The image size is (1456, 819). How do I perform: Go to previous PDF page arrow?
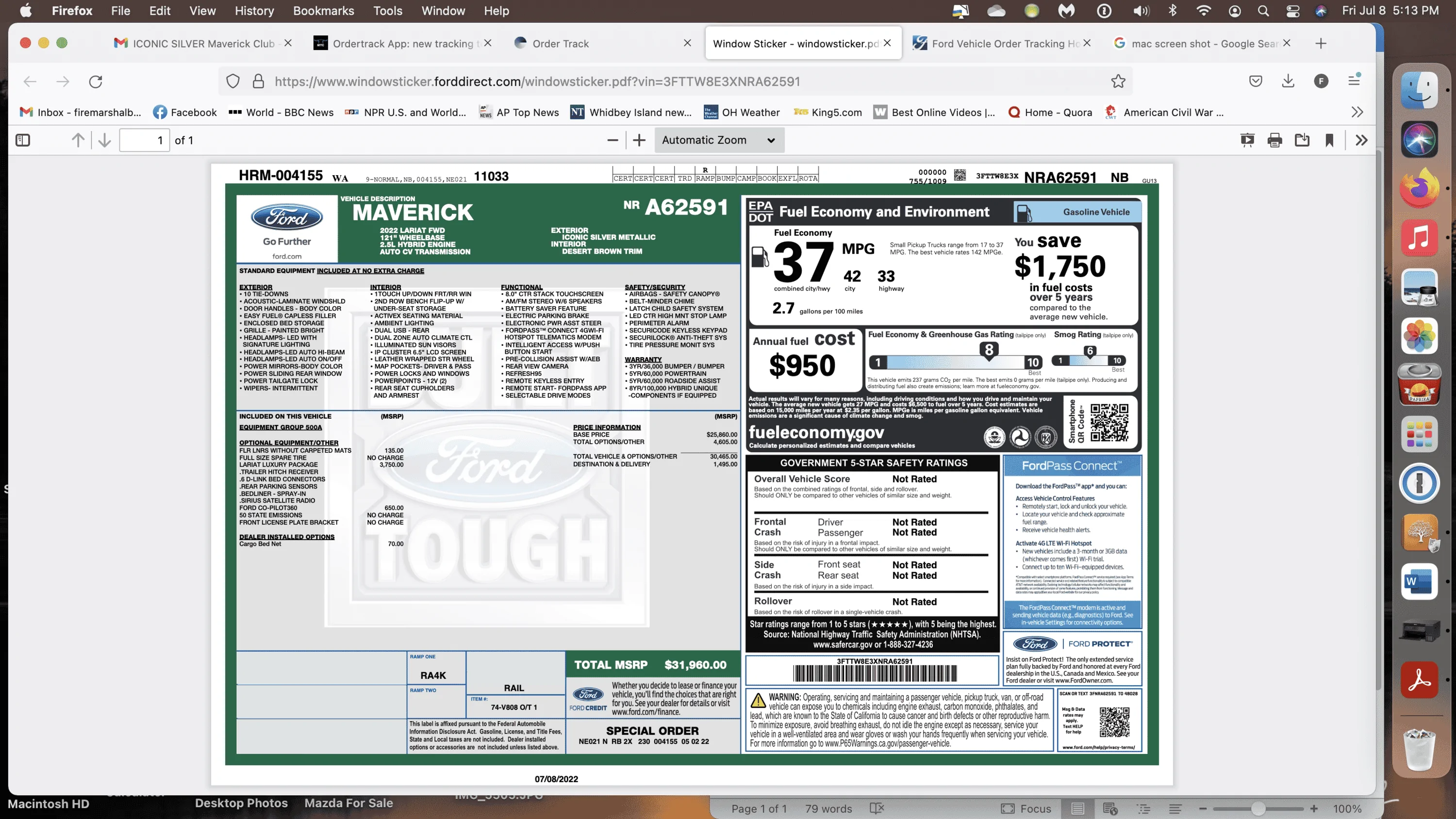[x=78, y=140]
